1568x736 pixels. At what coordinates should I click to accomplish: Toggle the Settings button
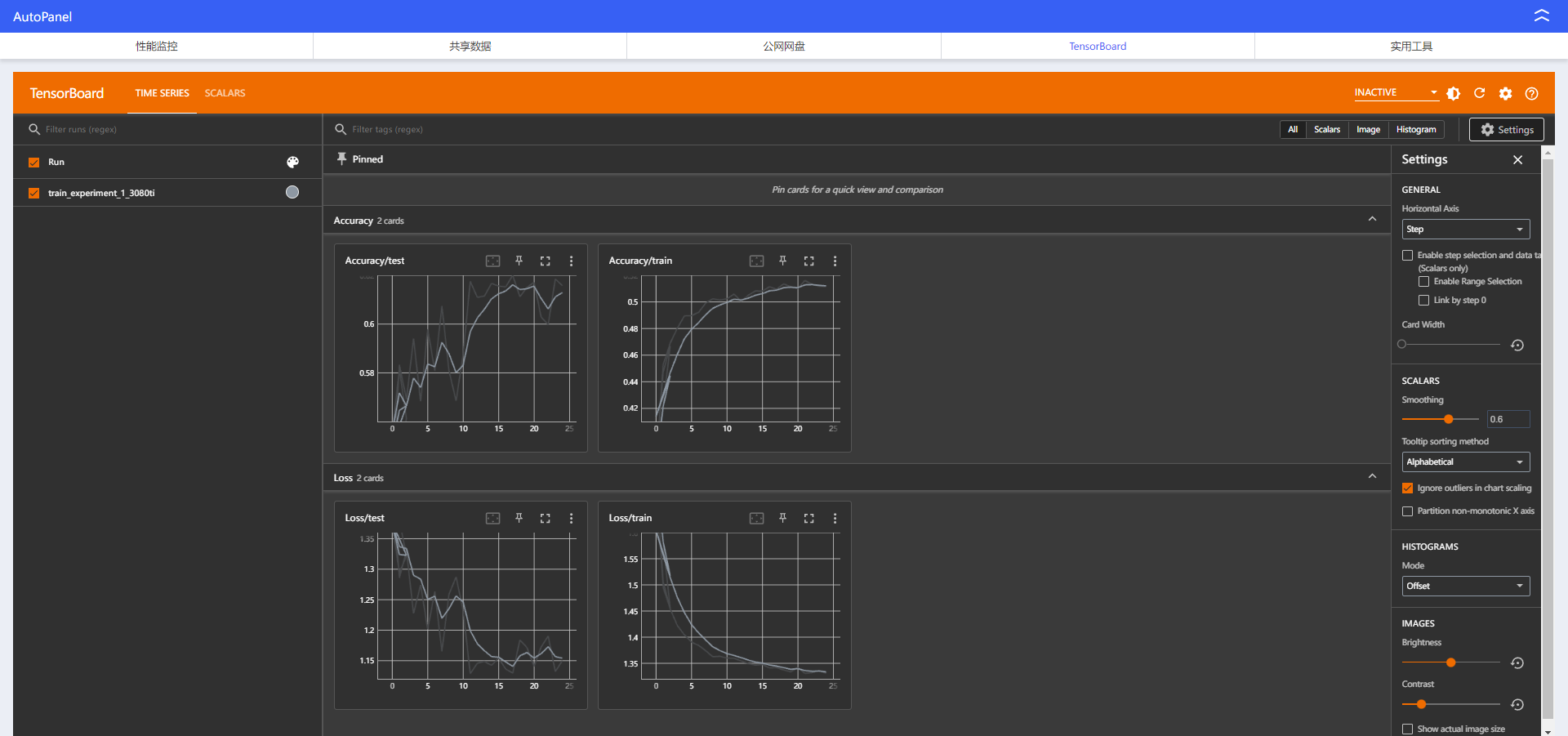tap(1507, 129)
